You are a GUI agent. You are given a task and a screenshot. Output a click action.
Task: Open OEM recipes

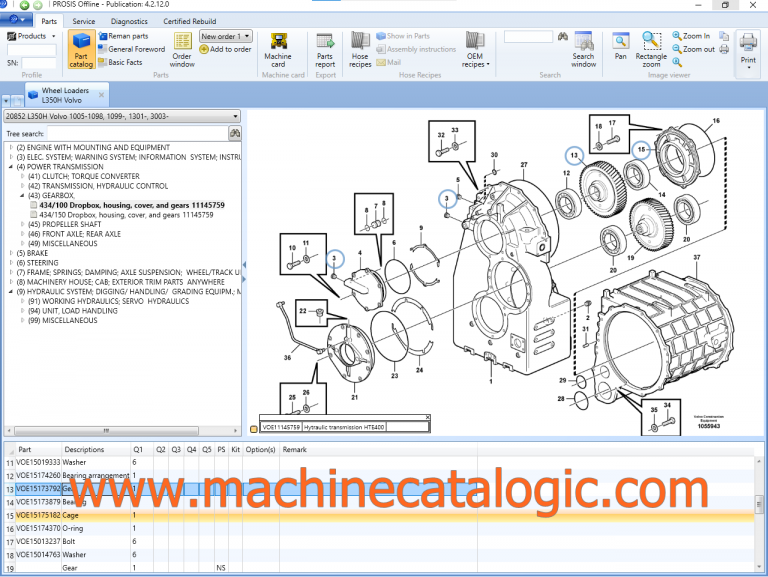click(x=475, y=49)
